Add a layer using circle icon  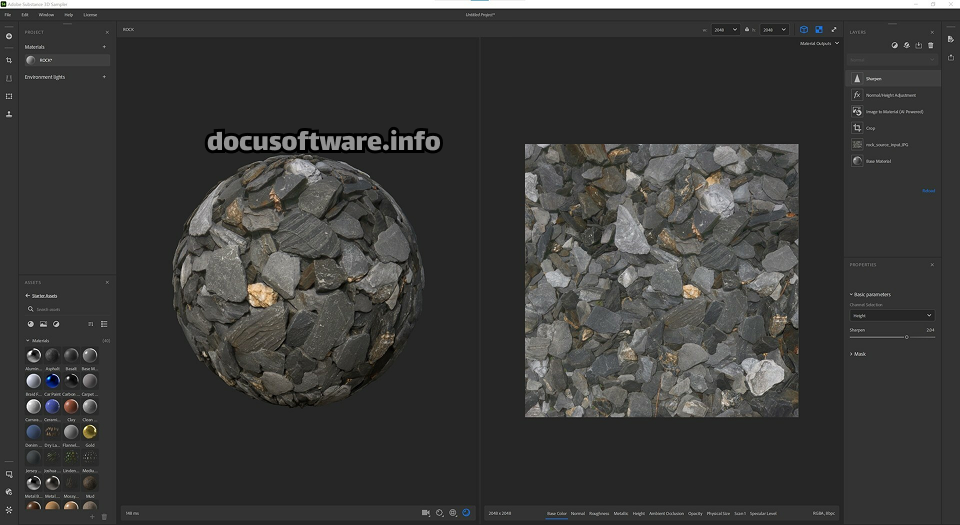point(894,45)
